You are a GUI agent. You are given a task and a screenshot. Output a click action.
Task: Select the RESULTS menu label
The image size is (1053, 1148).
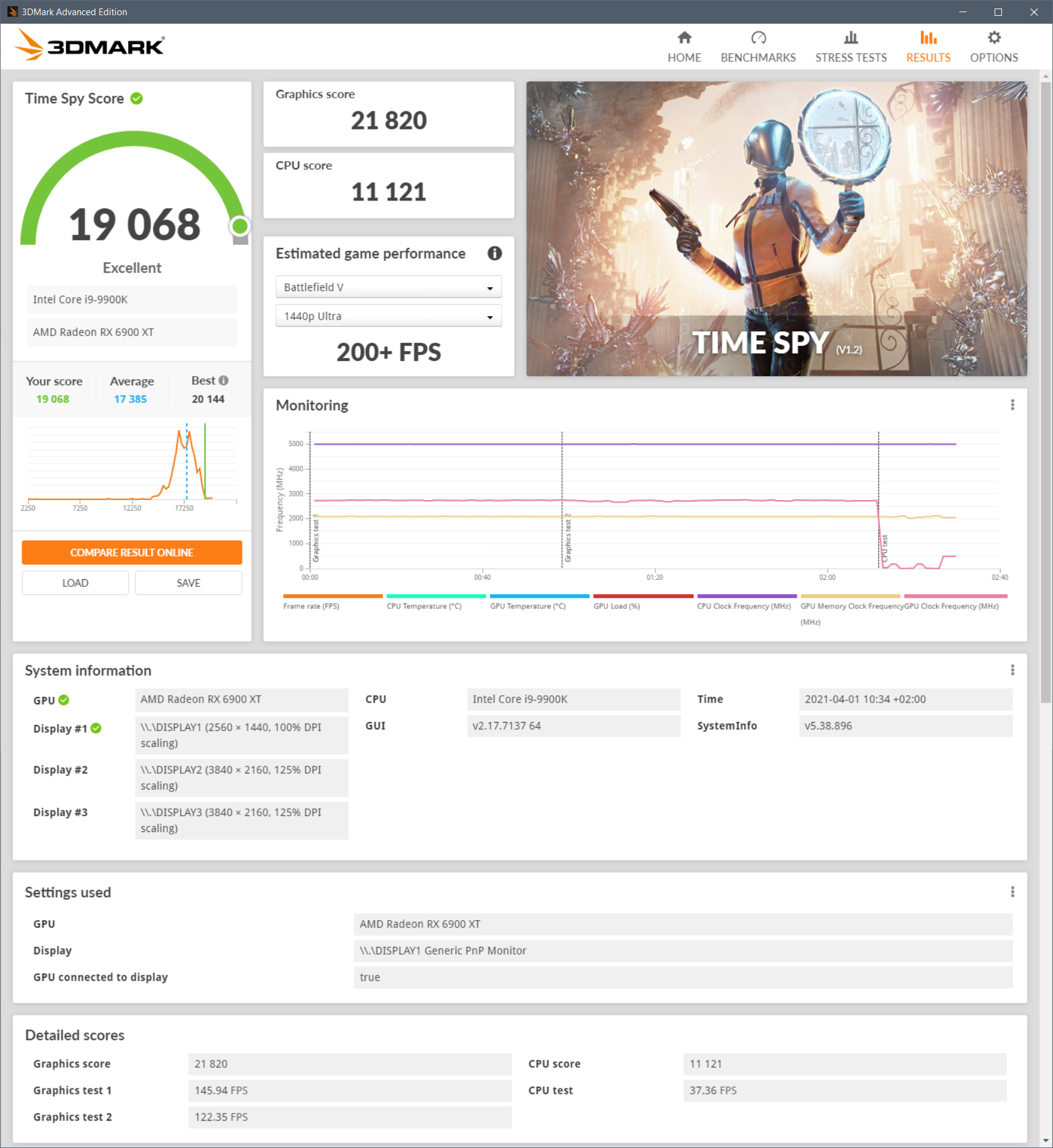click(928, 58)
